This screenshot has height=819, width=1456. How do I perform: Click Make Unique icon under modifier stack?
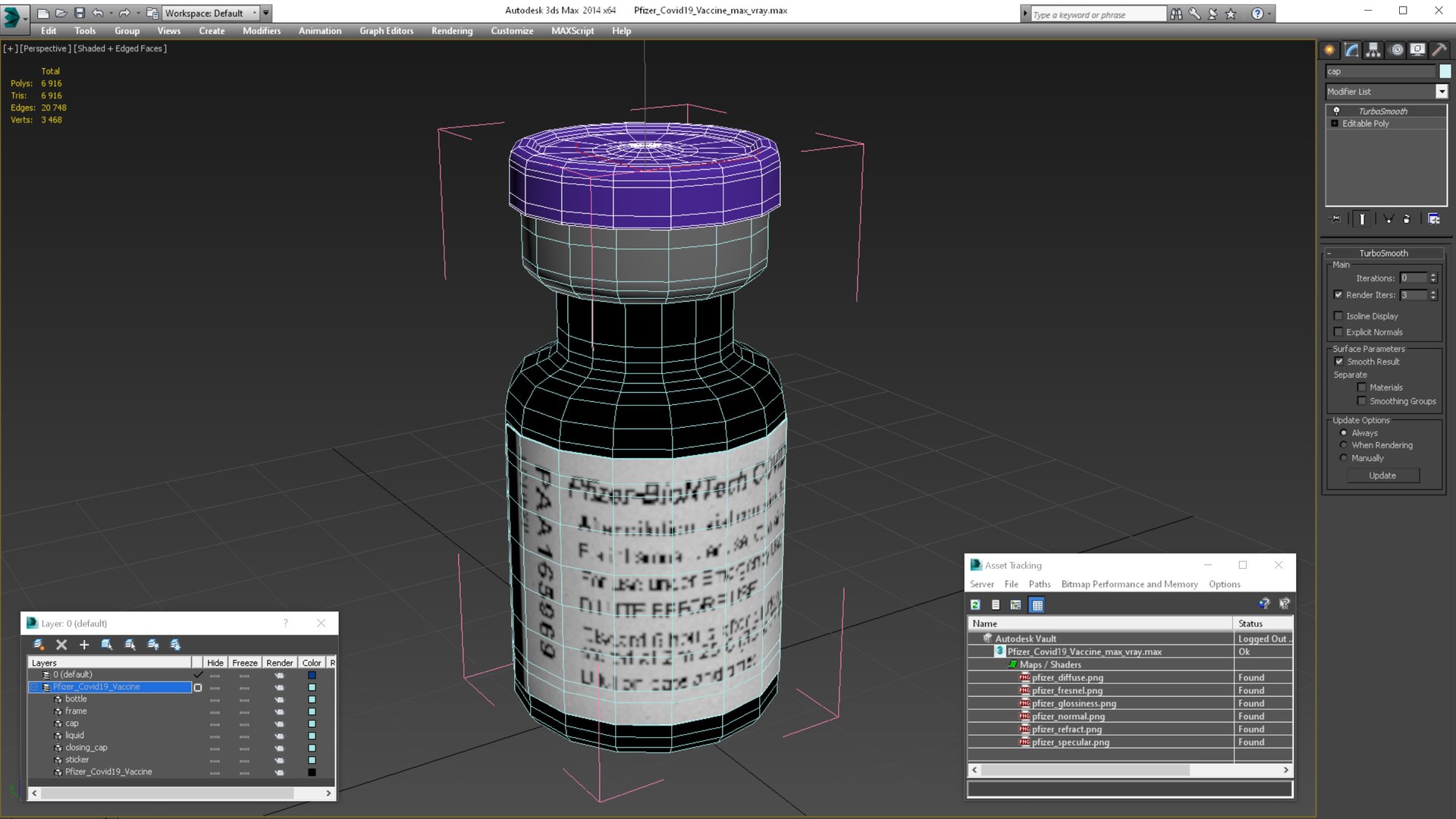click(x=1389, y=219)
